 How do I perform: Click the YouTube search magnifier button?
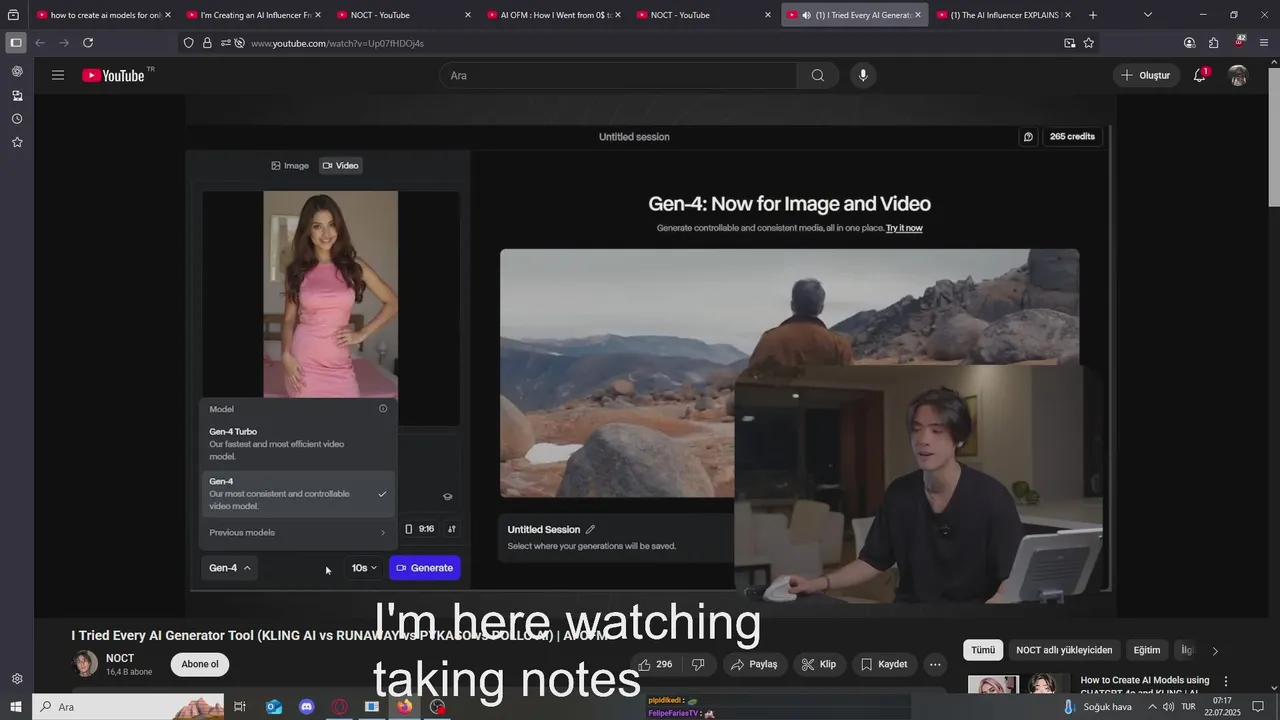[818, 75]
